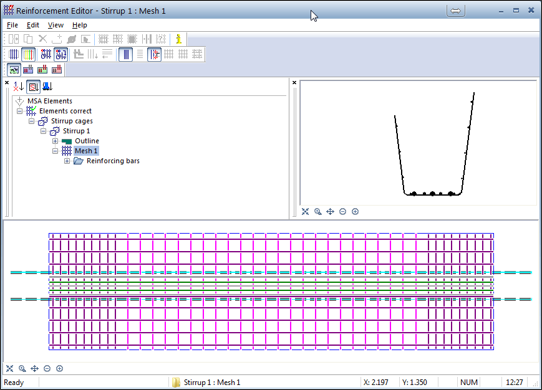Click the U-shaped stirrup cross-section drawing
The height and width of the screenshot is (390, 542).
coord(434,144)
